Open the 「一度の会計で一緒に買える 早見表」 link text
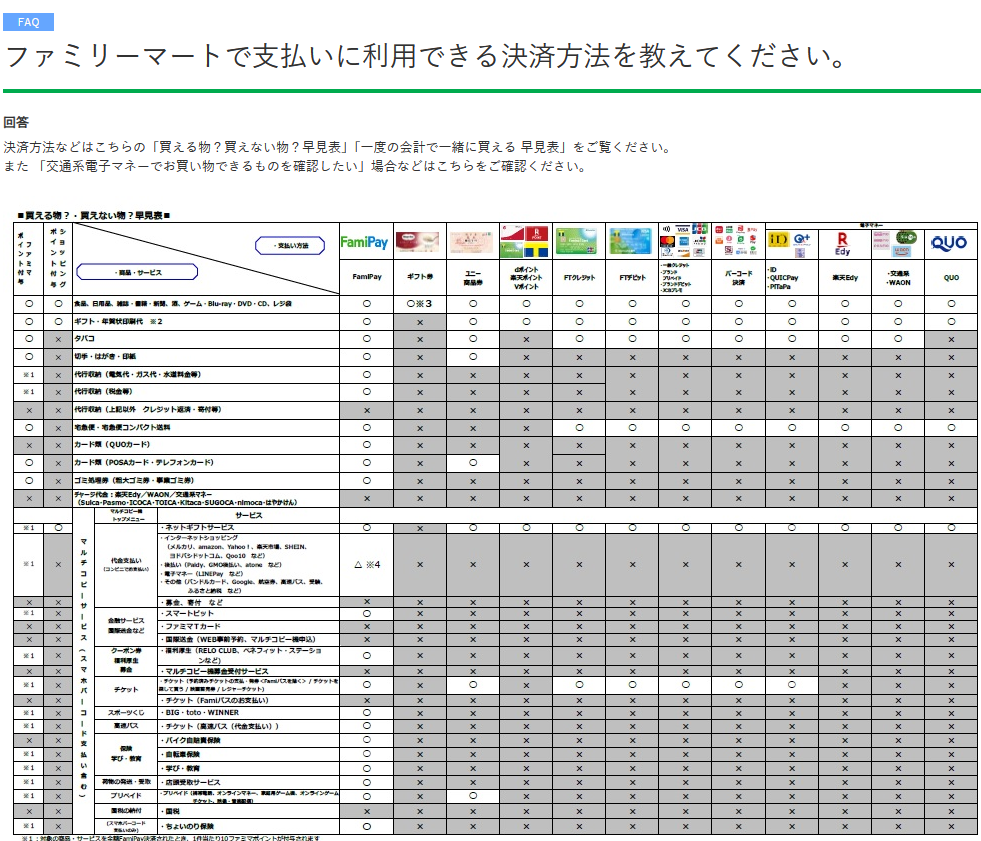The width and height of the screenshot is (981, 841). pos(462,147)
